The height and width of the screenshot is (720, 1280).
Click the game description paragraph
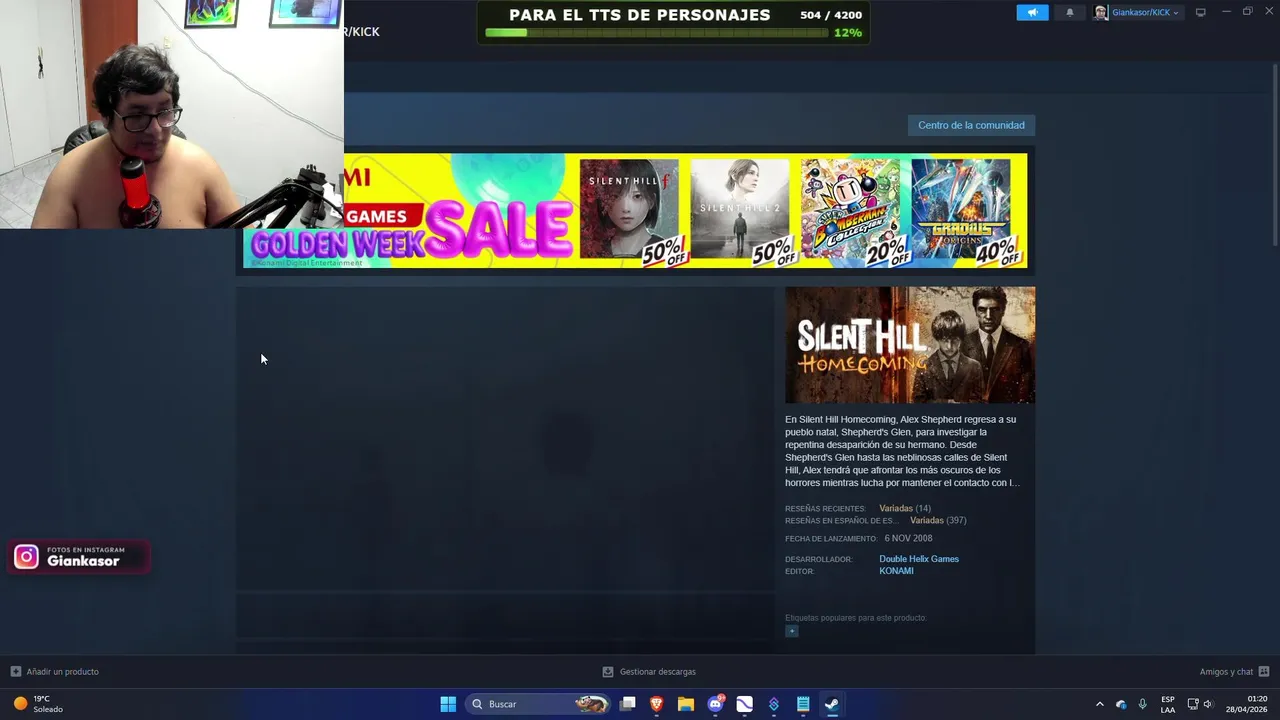pos(902,451)
